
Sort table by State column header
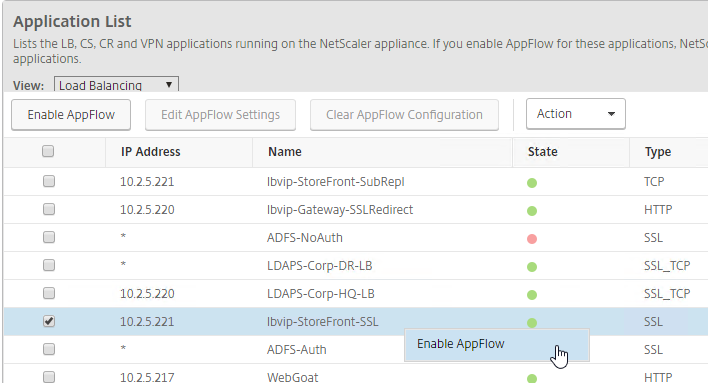point(542,152)
